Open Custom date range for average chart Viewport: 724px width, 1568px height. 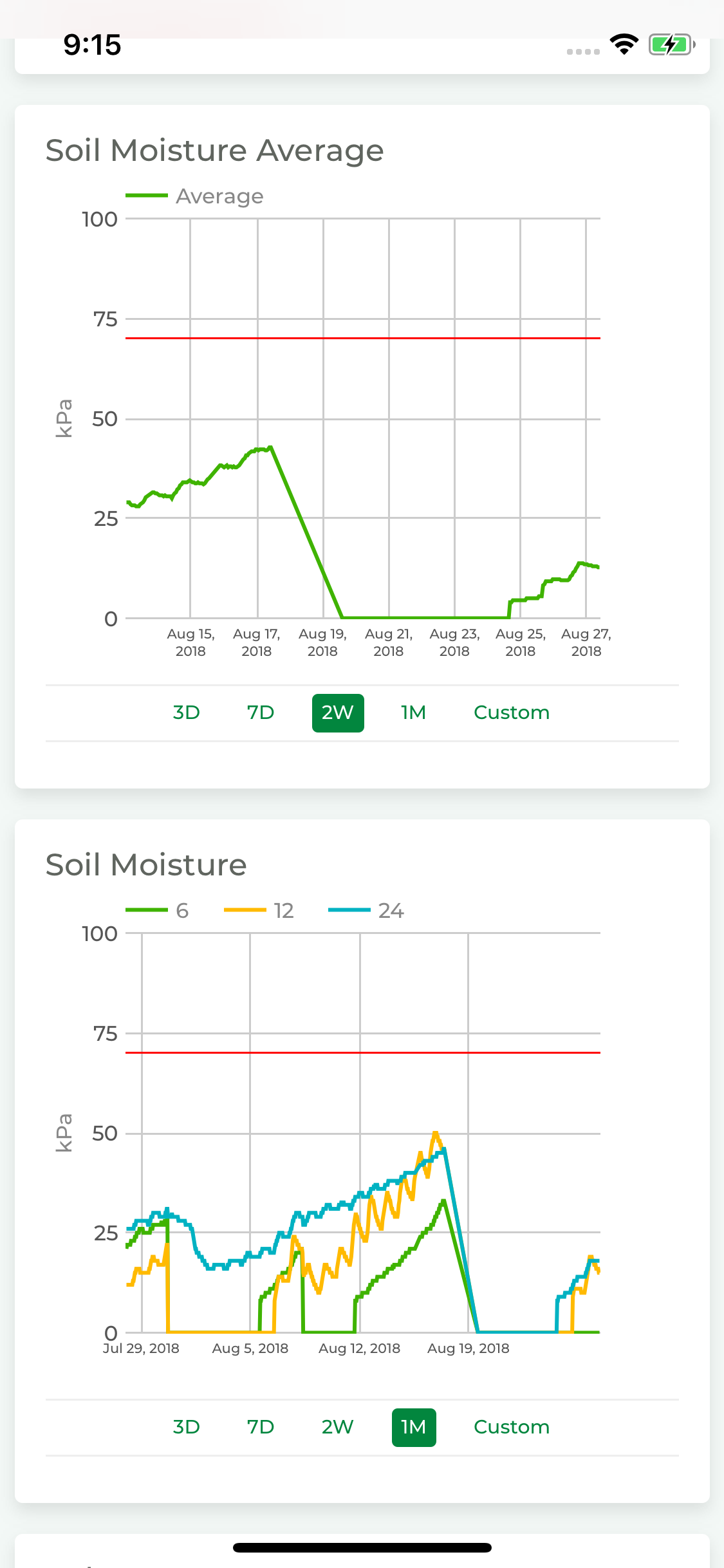point(512,713)
